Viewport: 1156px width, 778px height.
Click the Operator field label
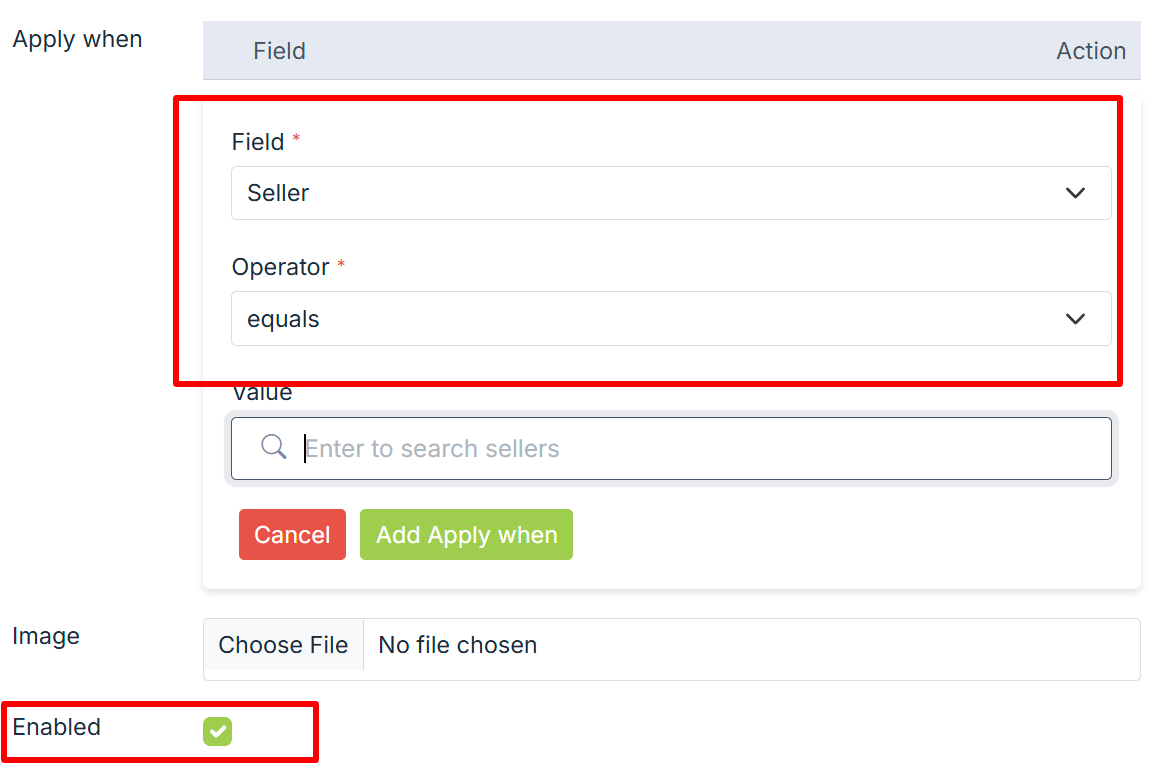280,267
